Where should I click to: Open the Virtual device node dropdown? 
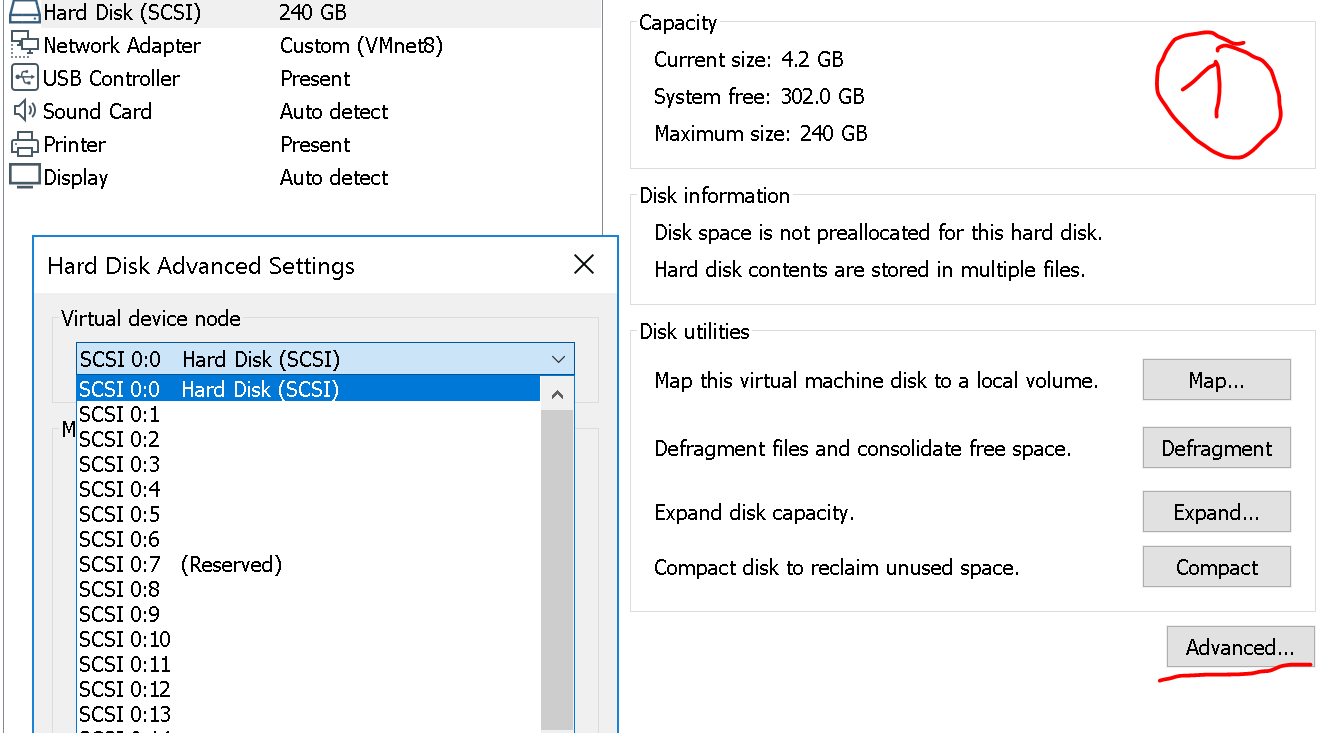click(559, 359)
